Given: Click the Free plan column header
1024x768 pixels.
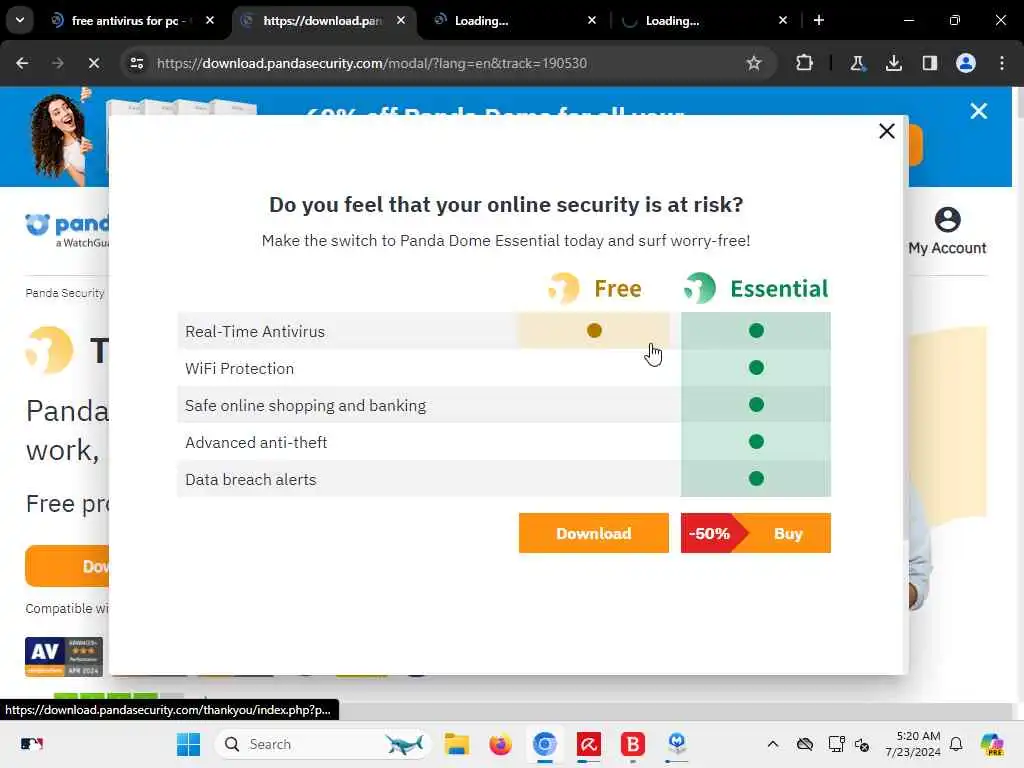Looking at the screenshot, I should 595,288.
